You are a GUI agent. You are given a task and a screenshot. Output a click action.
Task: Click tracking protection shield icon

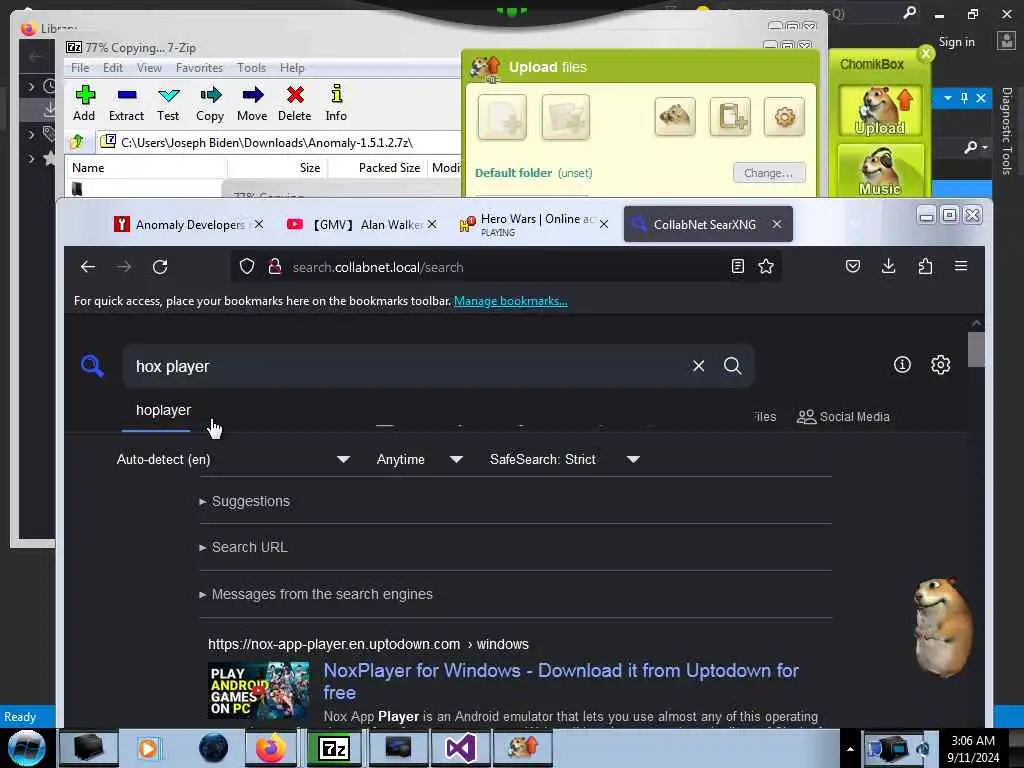(x=247, y=266)
